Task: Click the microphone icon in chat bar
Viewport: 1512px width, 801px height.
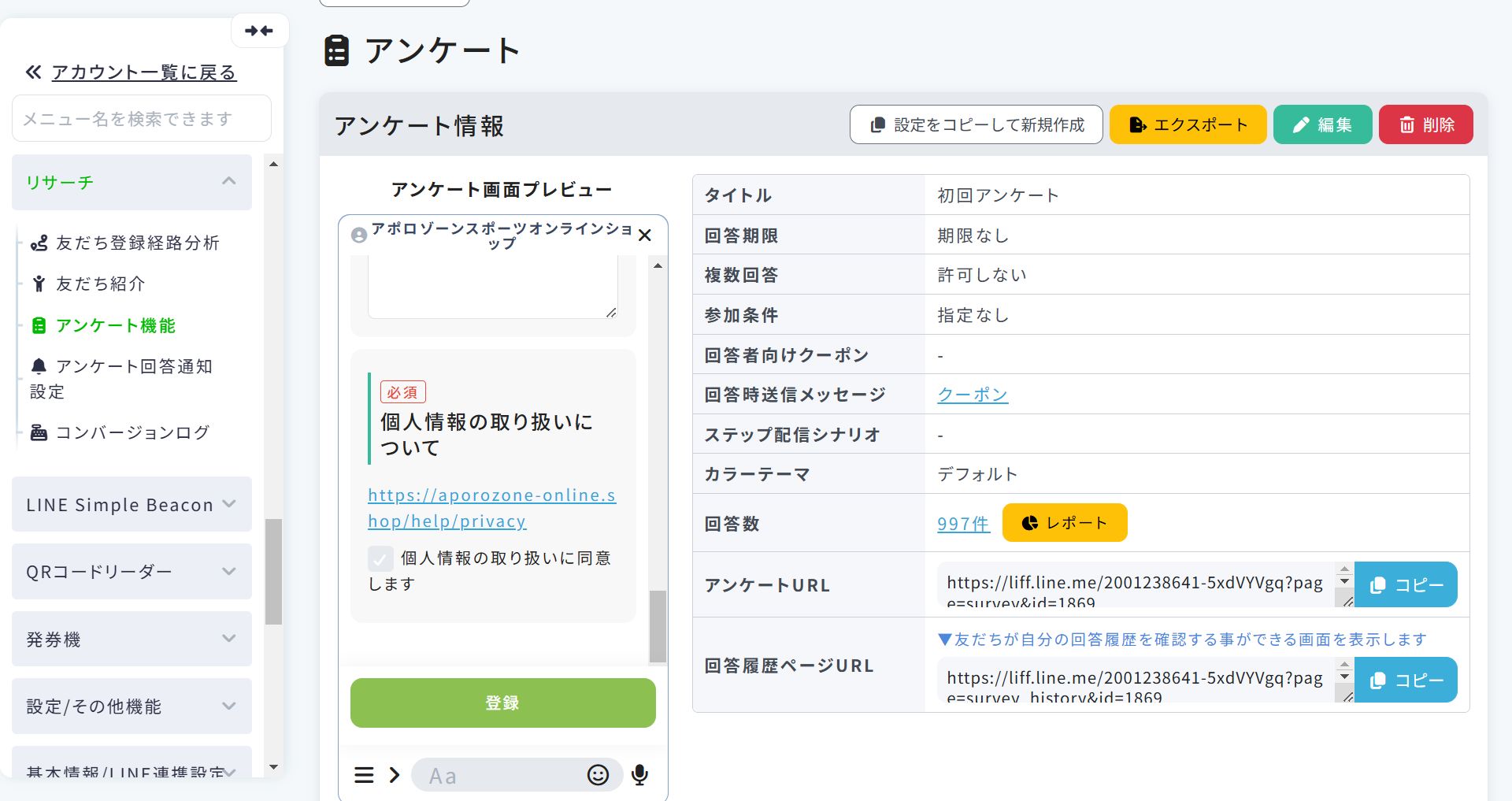Action: [640, 776]
